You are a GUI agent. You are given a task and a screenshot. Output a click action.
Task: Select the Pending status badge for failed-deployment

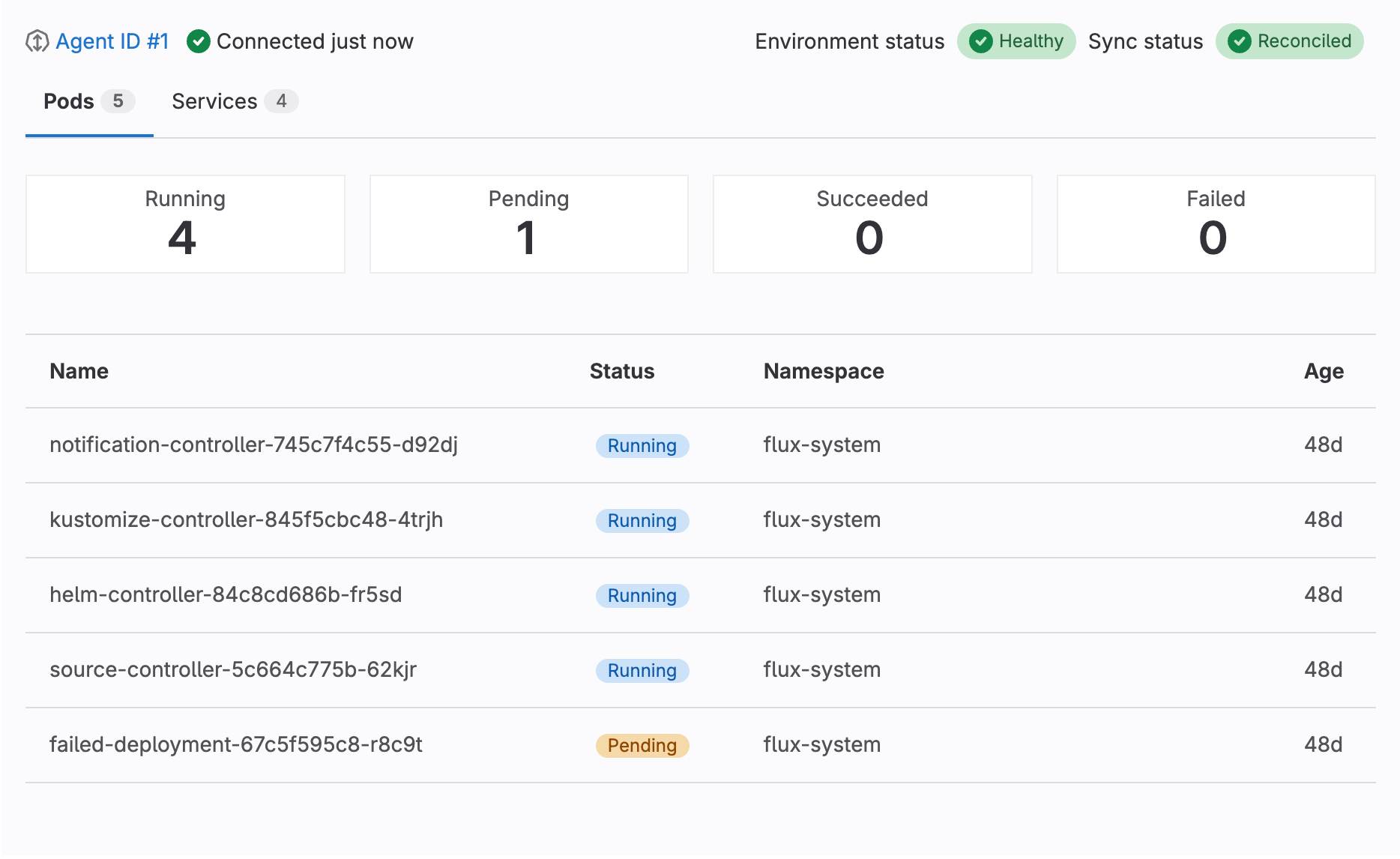[642, 745]
